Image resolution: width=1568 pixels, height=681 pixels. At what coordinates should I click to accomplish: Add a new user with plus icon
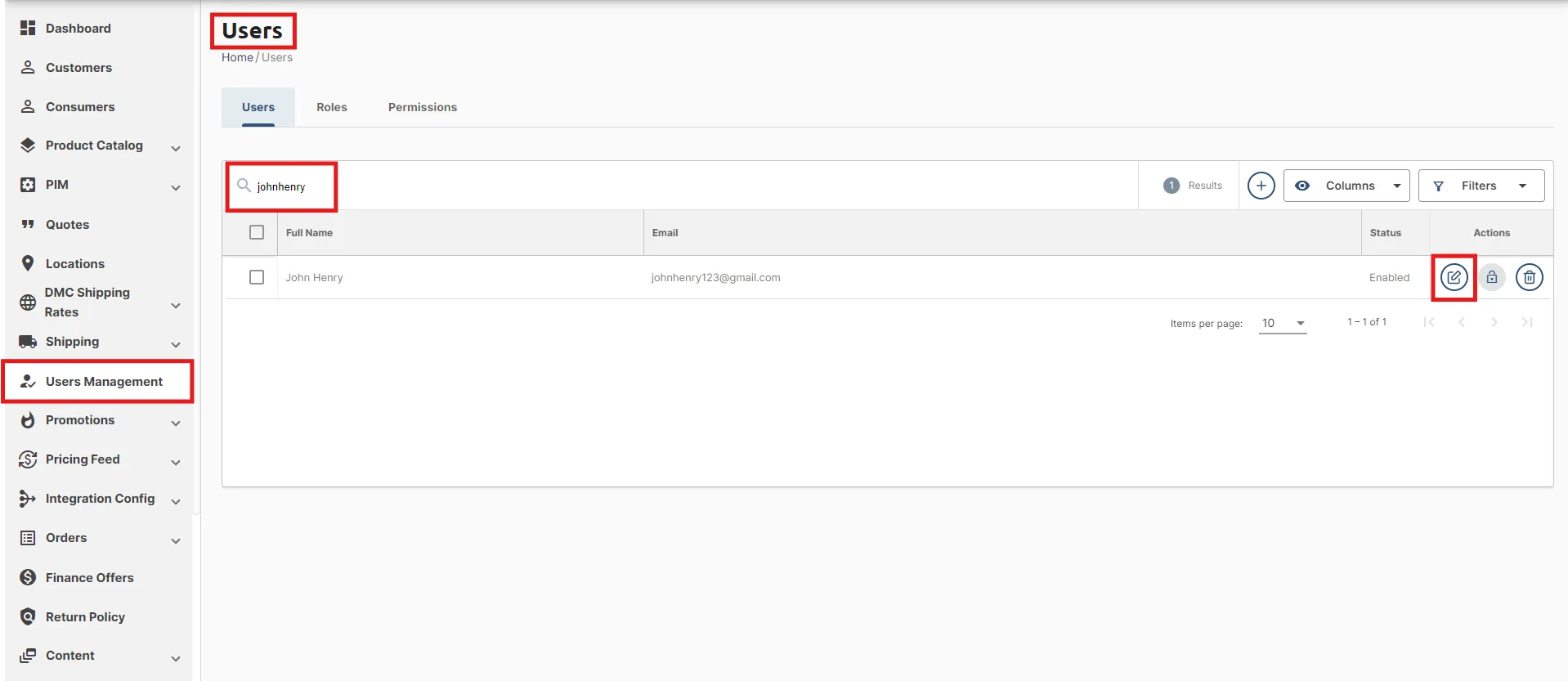tap(1261, 186)
